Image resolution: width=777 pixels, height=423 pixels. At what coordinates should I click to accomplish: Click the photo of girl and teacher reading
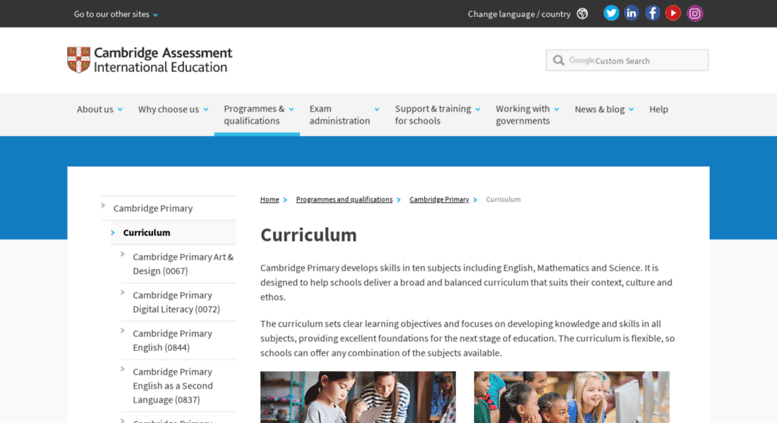click(358, 397)
